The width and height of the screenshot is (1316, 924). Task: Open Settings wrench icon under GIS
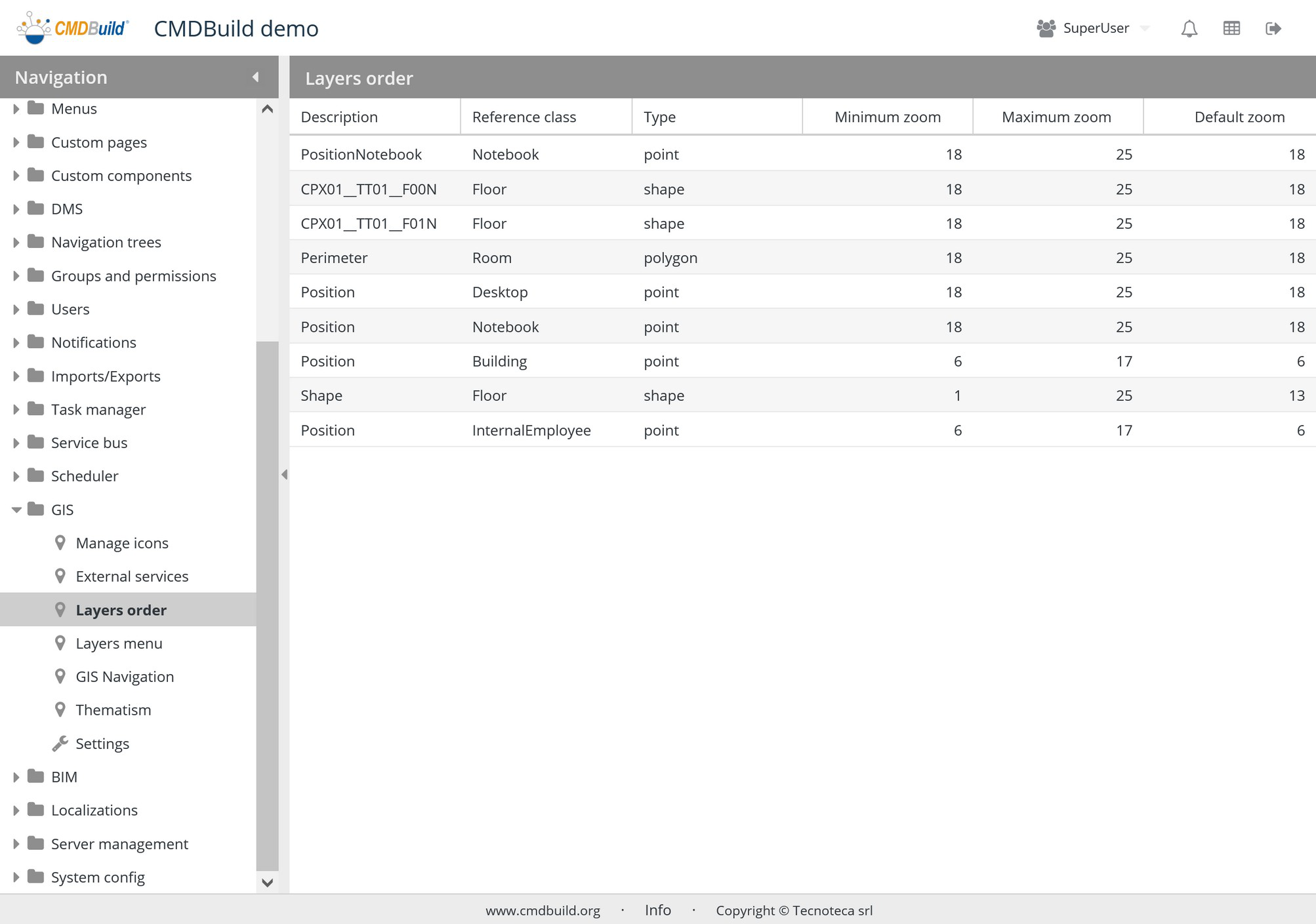point(60,743)
